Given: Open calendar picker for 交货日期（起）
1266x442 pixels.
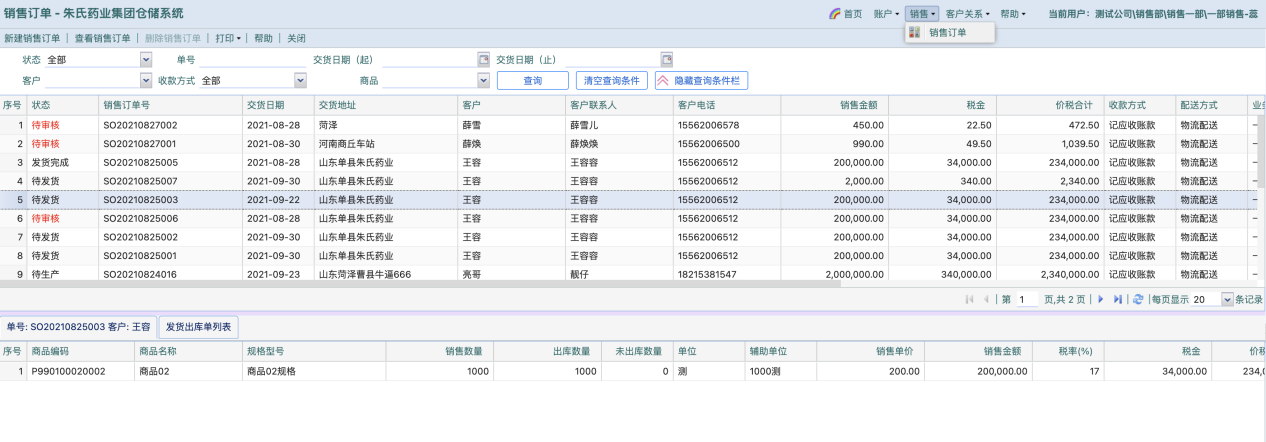Looking at the screenshot, I should (484, 59).
